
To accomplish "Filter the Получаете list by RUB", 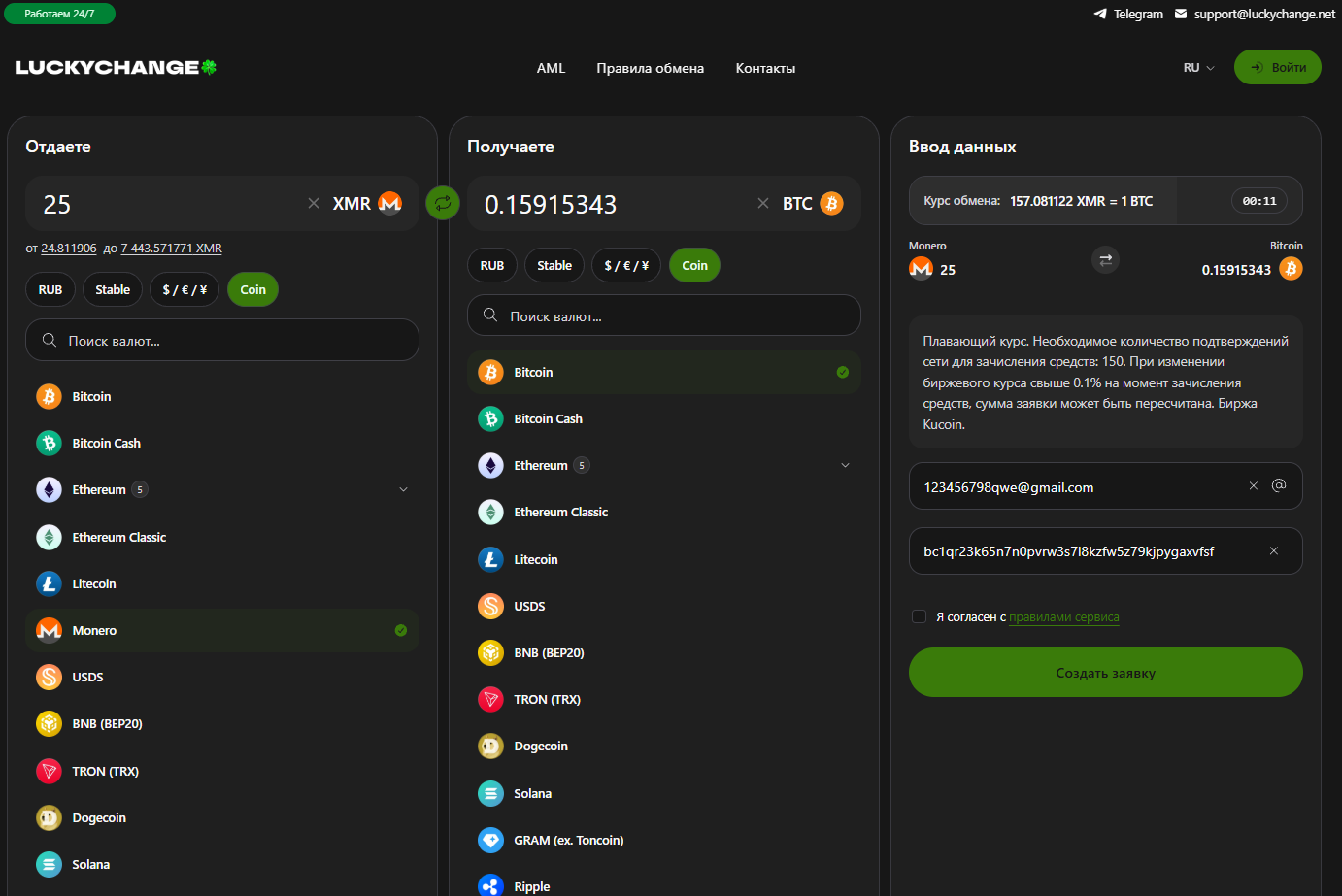I will click(x=492, y=265).
